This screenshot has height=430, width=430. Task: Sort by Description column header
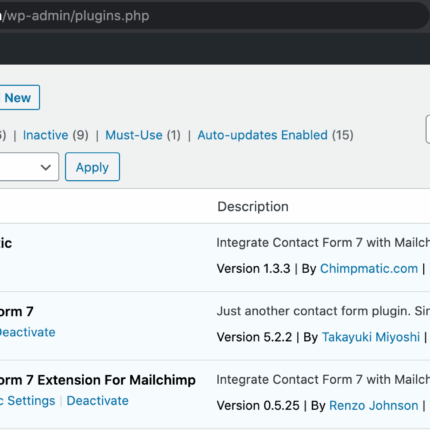[x=253, y=207]
